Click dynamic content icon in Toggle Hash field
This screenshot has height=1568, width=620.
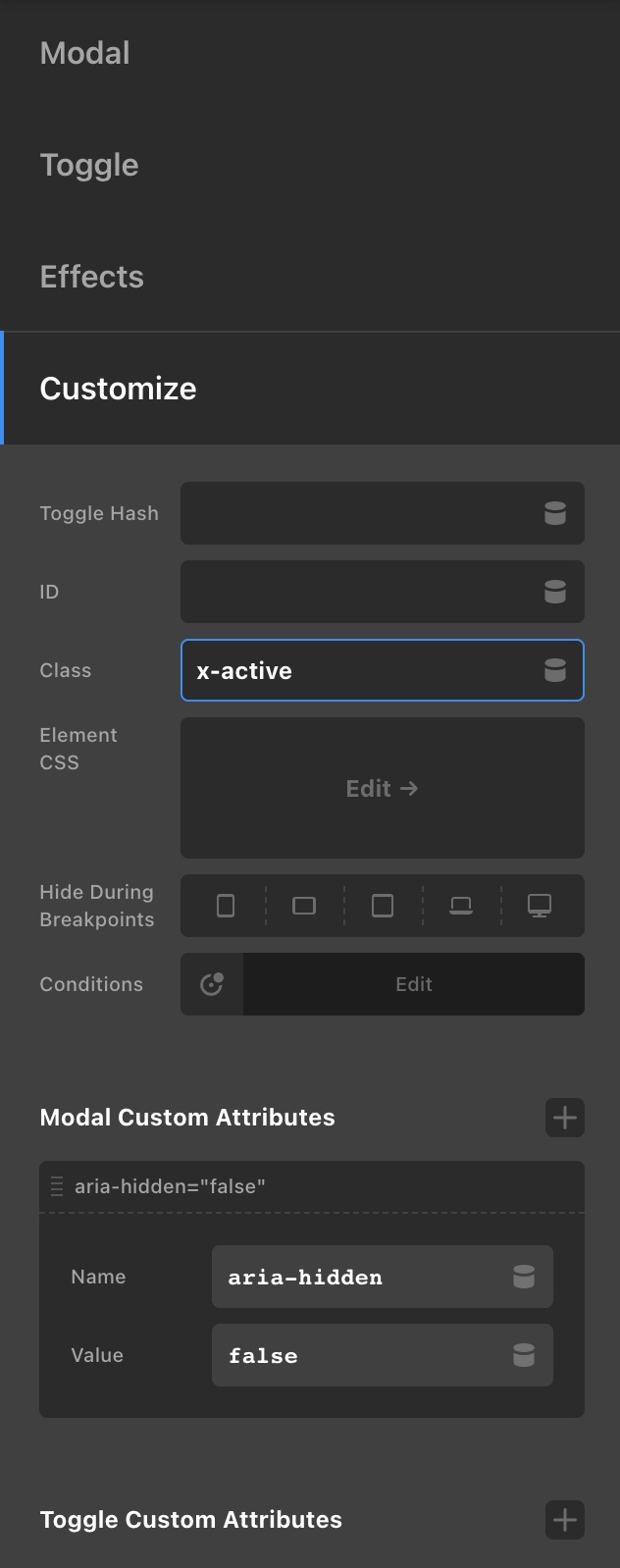tap(555, 513)
